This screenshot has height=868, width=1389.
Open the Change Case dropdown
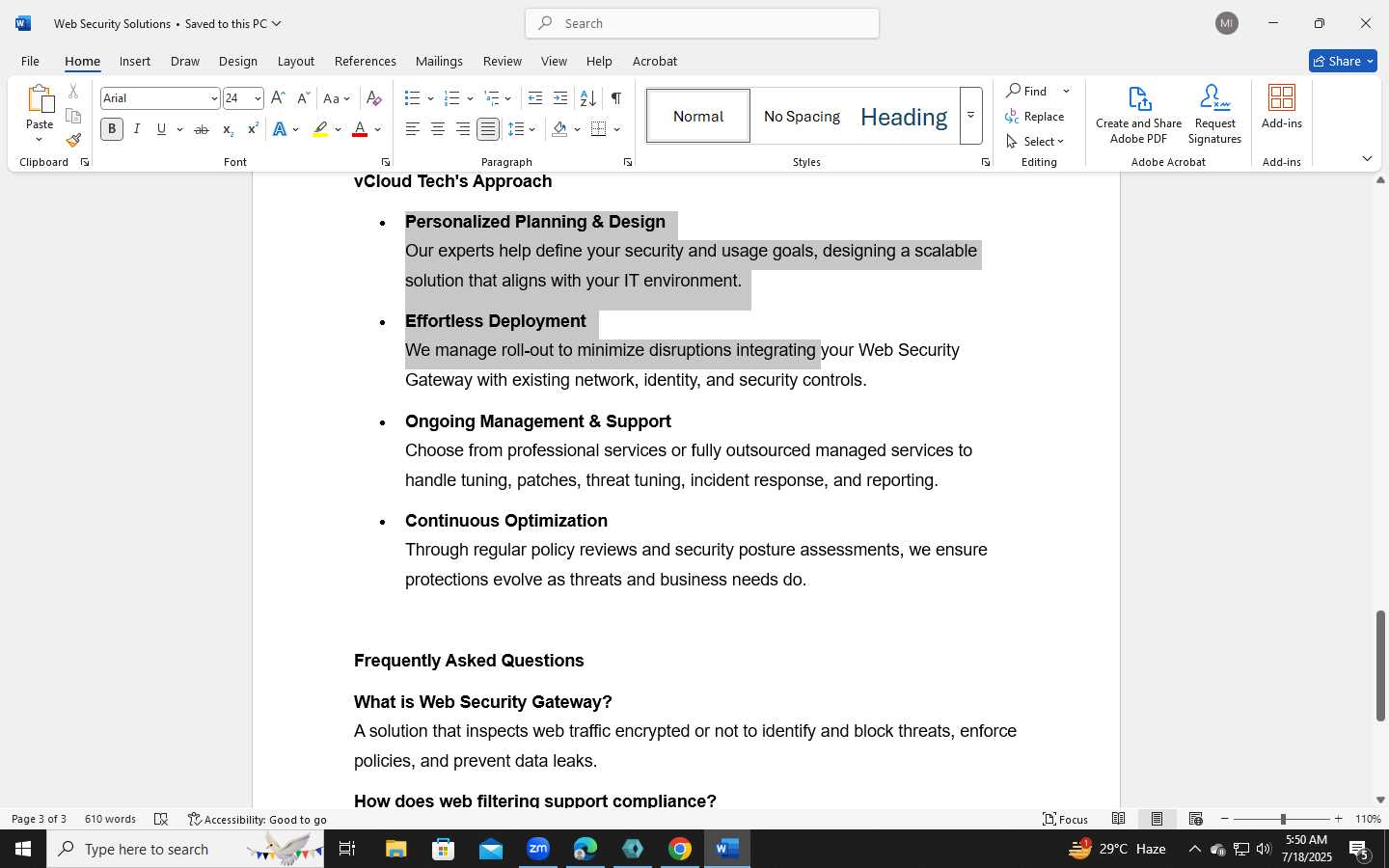pyautogui.click(x=337, y=98)
